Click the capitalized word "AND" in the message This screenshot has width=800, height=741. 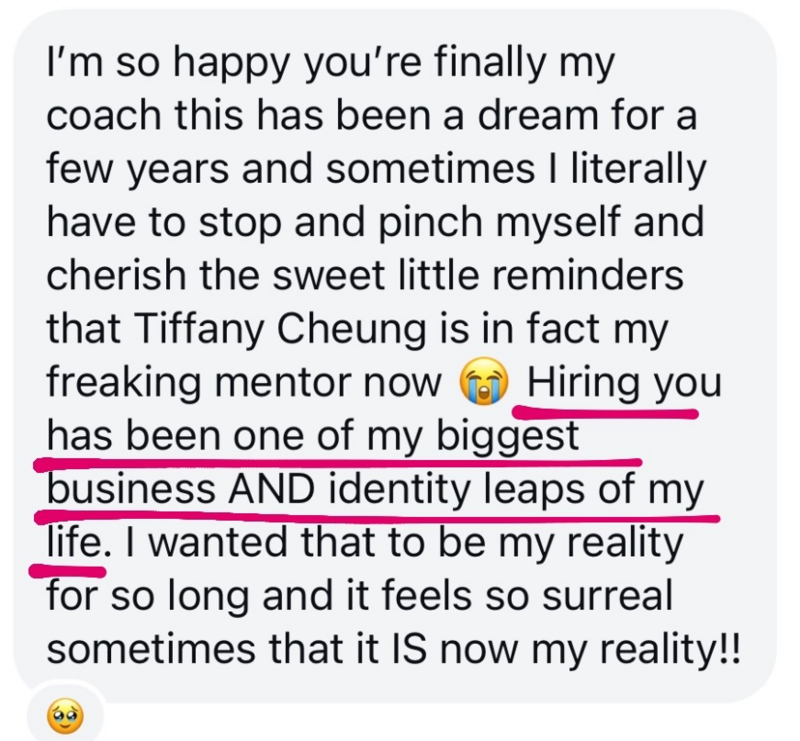point(270,488)
